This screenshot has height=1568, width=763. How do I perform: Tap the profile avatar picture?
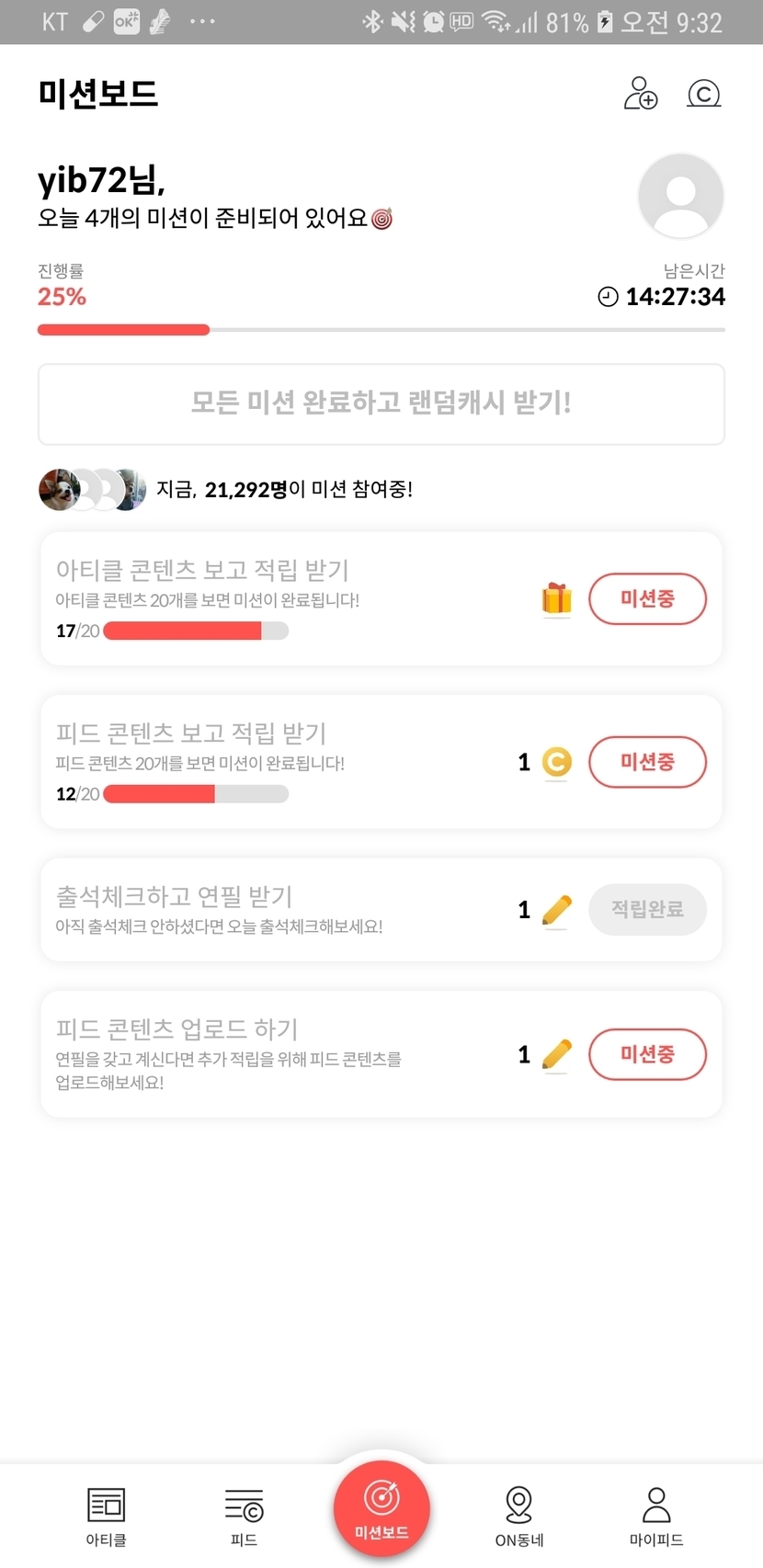click(x=680, y=196)
